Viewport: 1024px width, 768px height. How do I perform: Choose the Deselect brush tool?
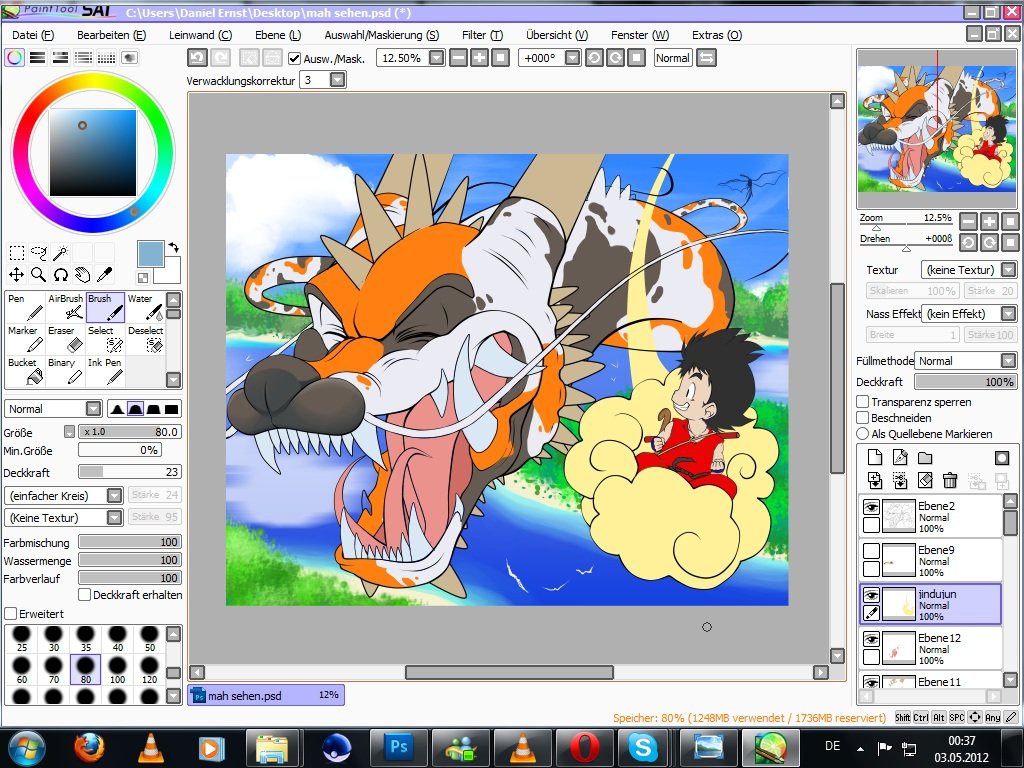pyautogui.click(x=145, y=339)
